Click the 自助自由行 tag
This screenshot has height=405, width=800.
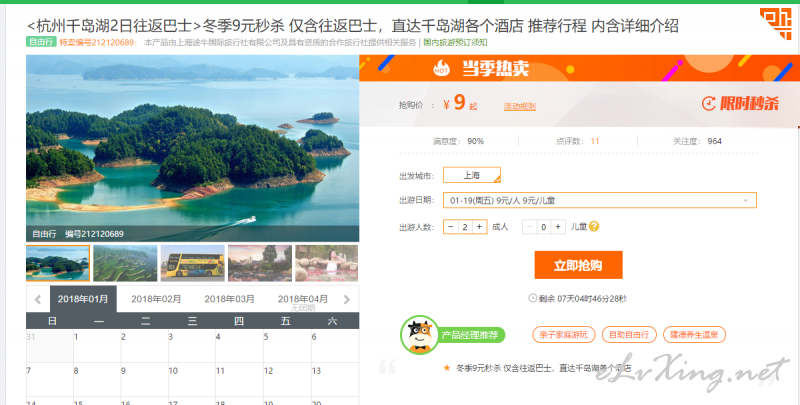coord(629,335)
